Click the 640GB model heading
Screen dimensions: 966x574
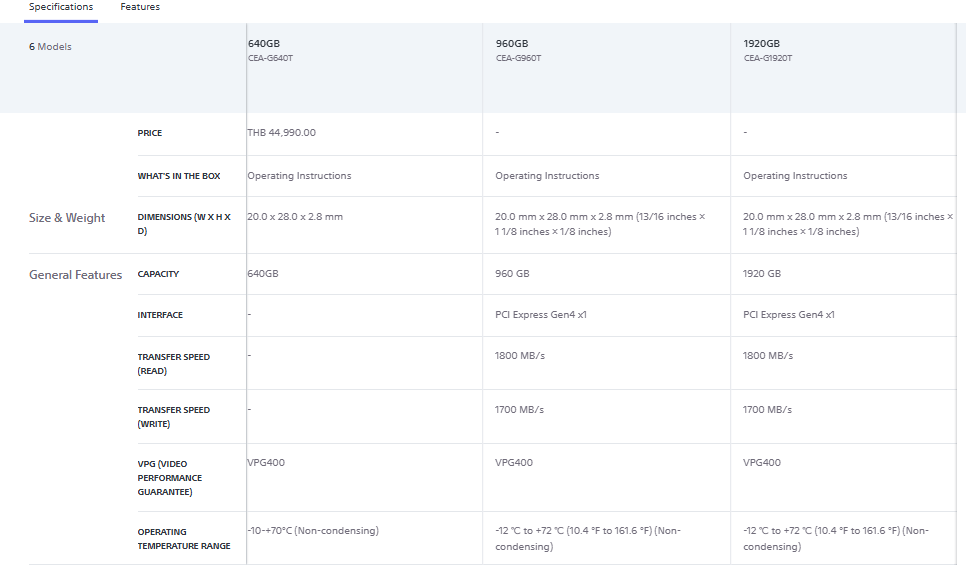coord(264,44)
